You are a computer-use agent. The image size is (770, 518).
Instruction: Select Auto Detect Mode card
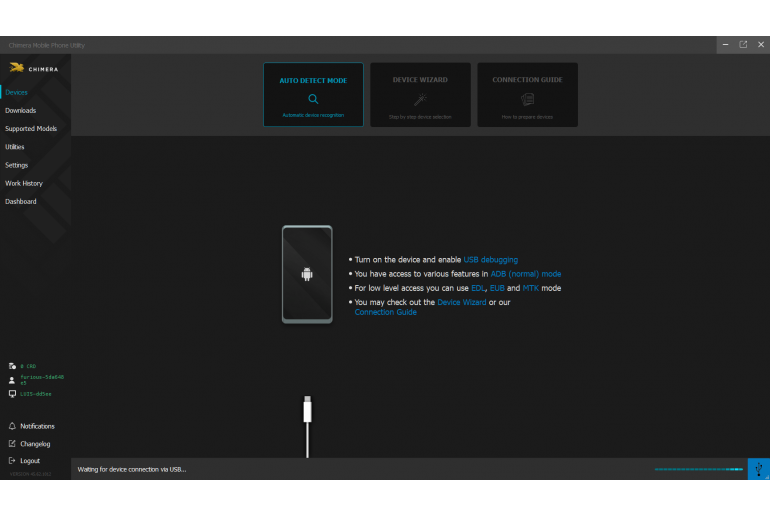click(x=313, y=94)
